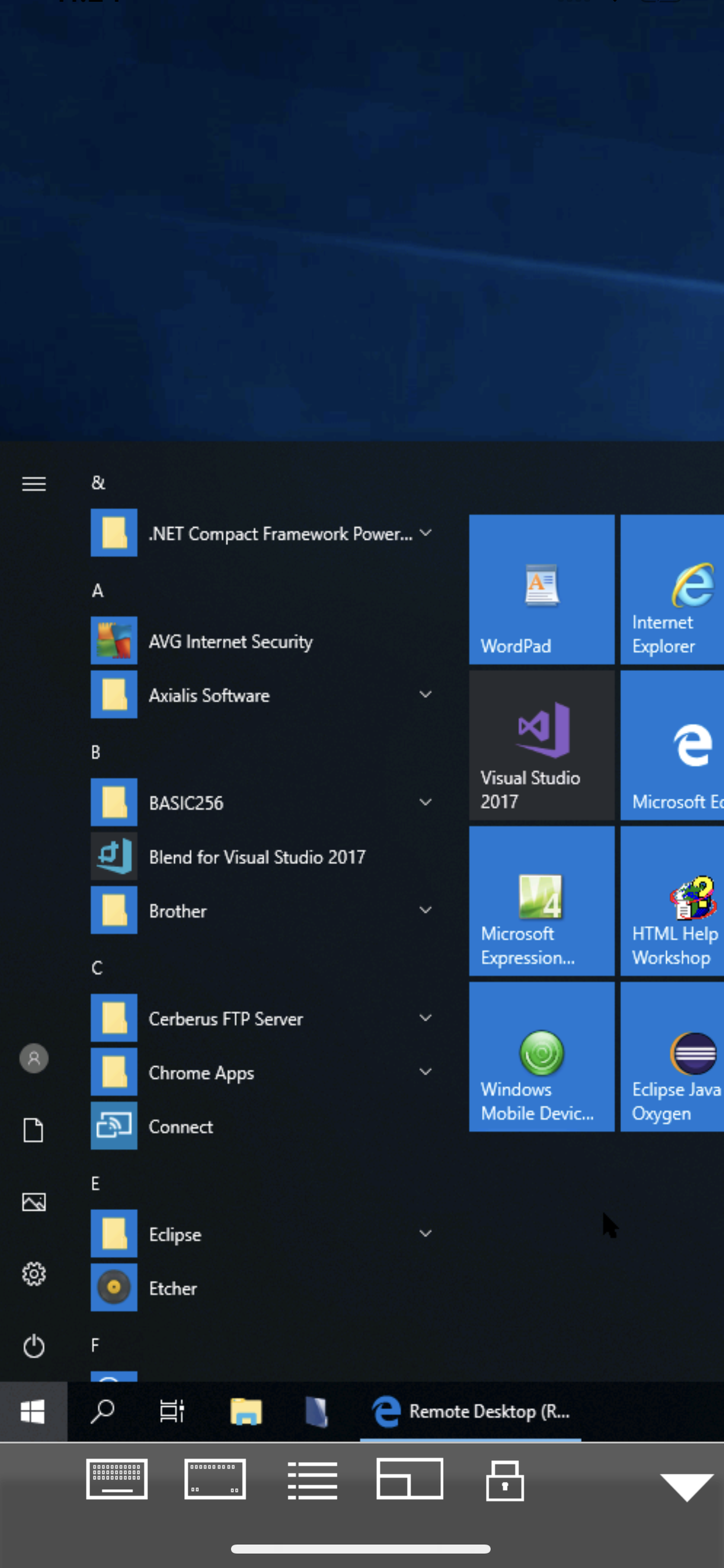Screen dimensions: 724x1568
Task: Open the Internet Explorer tile
Action: pos(672,589)
